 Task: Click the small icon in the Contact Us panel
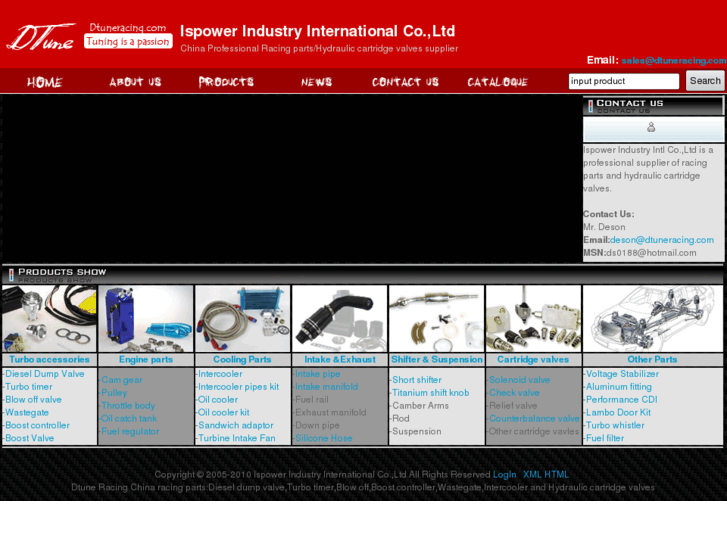[x=651, y=128]
